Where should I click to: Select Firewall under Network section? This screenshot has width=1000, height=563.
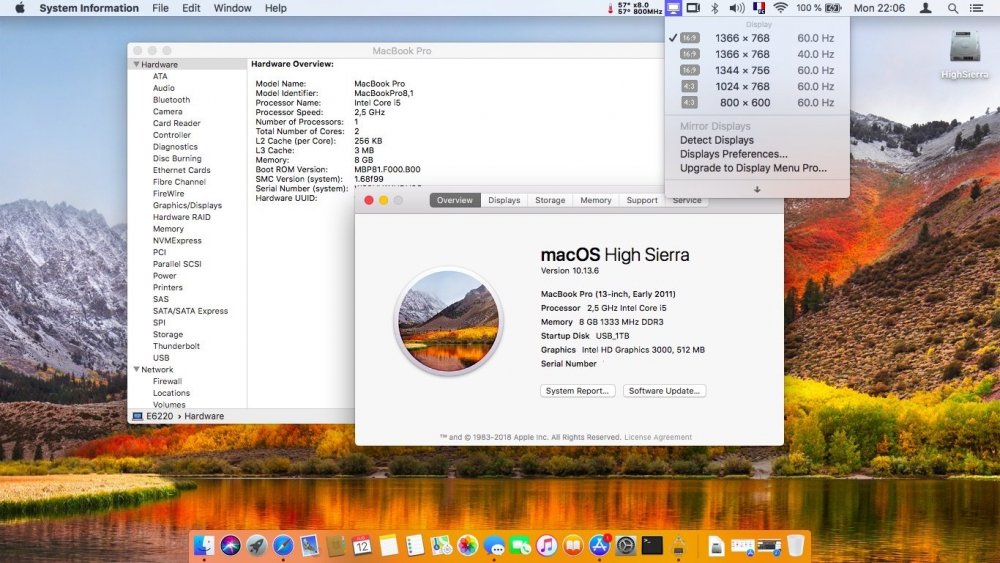(167, 381)
